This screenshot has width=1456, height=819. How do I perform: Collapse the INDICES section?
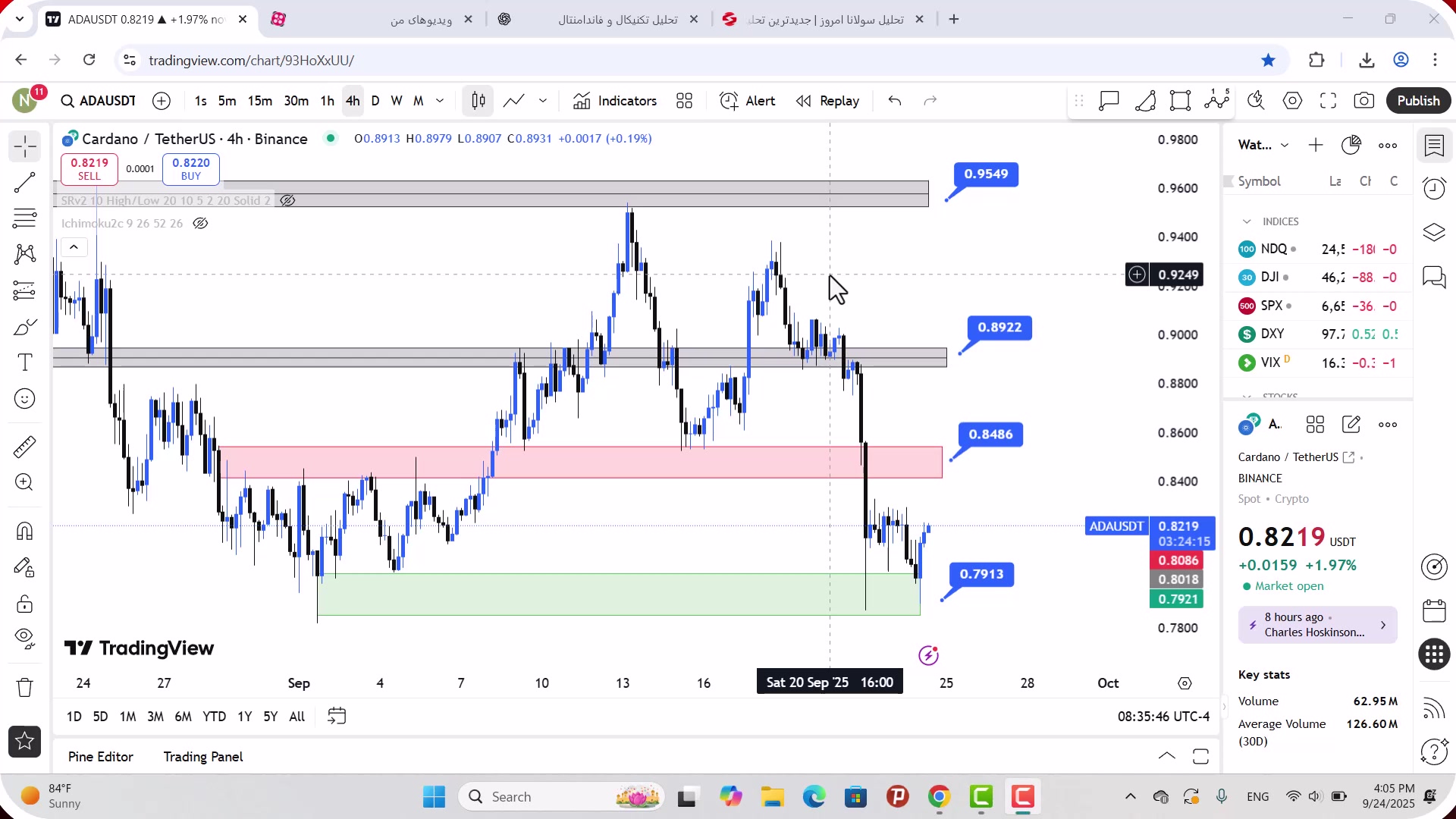(x=1247, y=221)
